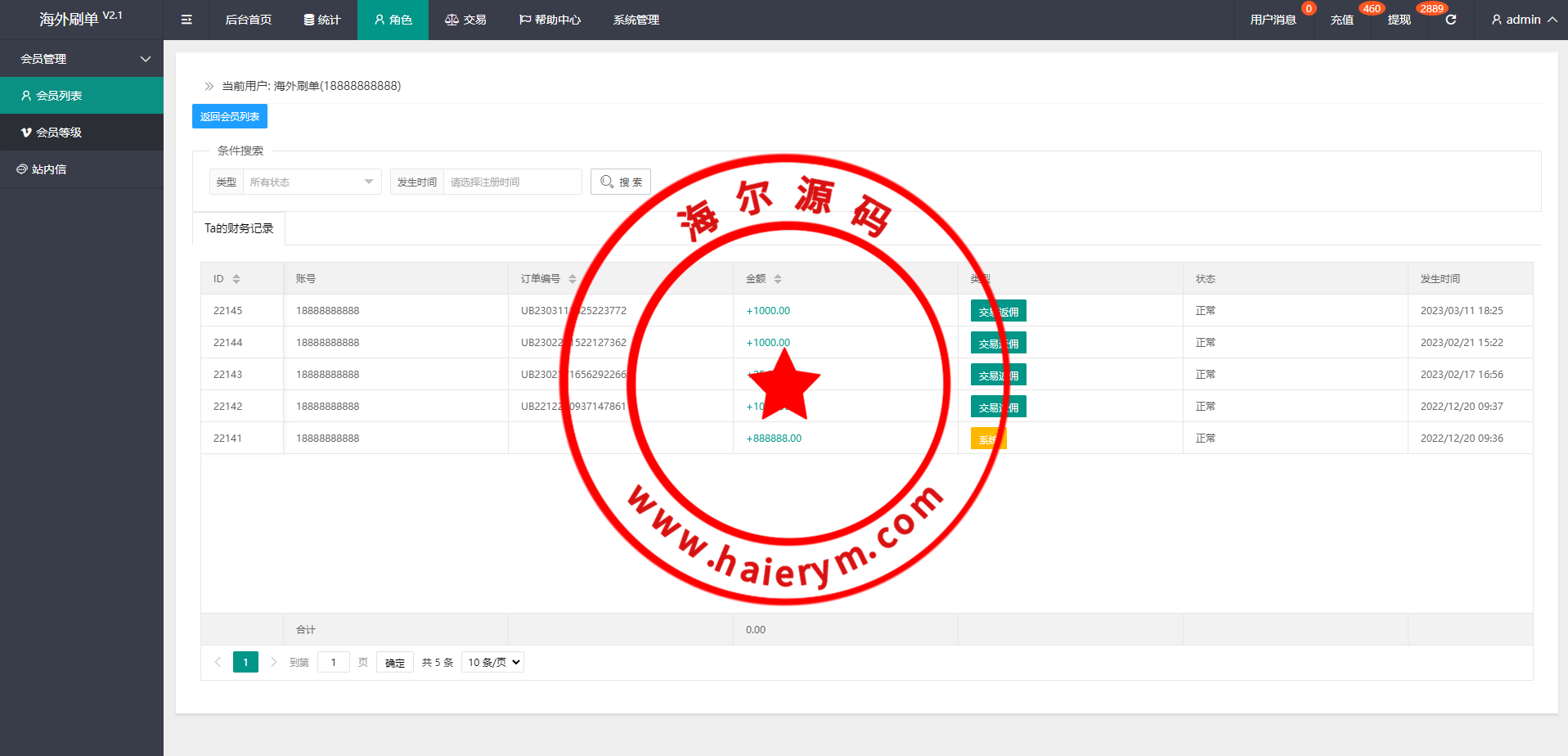Click timestamp 2023/02/17 16:56
Image resolution: width=1568 pixels, height=756 pixels.
click(1462, 375)
